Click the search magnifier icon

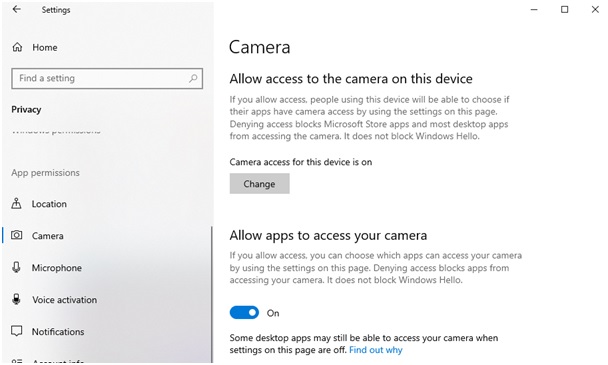(193, 78)
